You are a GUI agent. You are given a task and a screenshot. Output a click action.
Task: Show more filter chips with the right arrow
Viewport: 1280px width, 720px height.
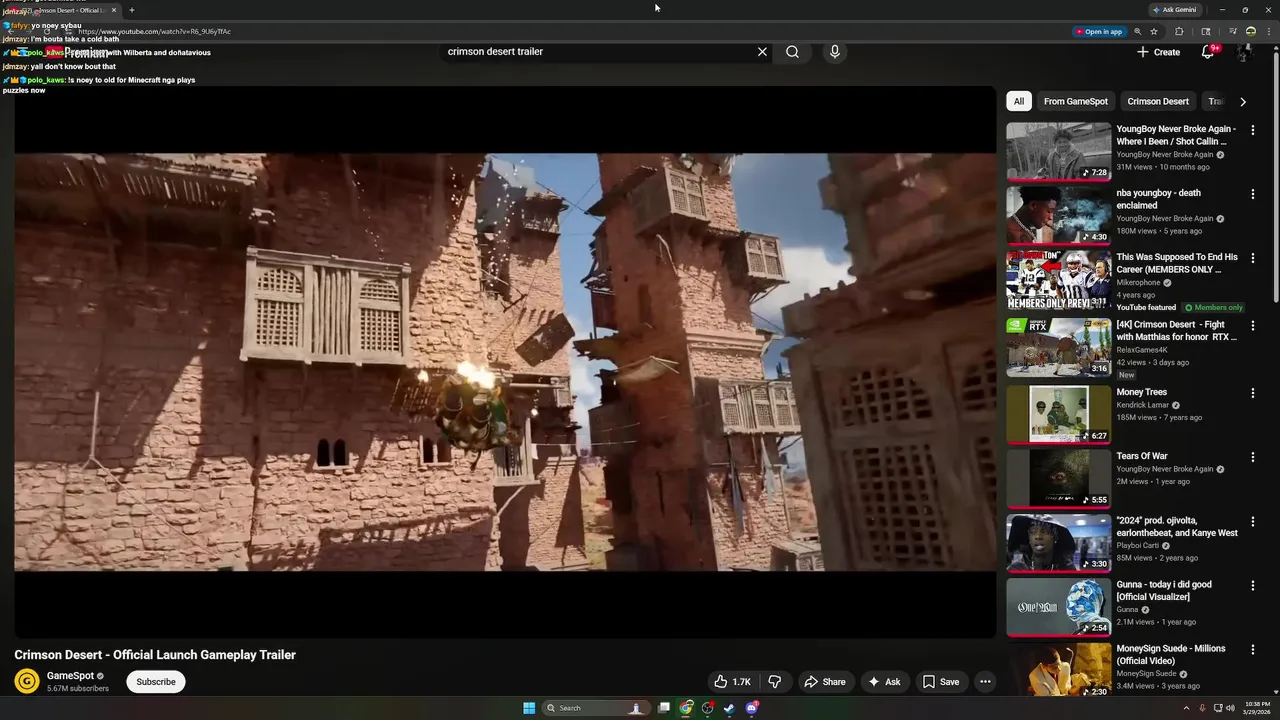pyautogui.click(x=1242, y=101)
